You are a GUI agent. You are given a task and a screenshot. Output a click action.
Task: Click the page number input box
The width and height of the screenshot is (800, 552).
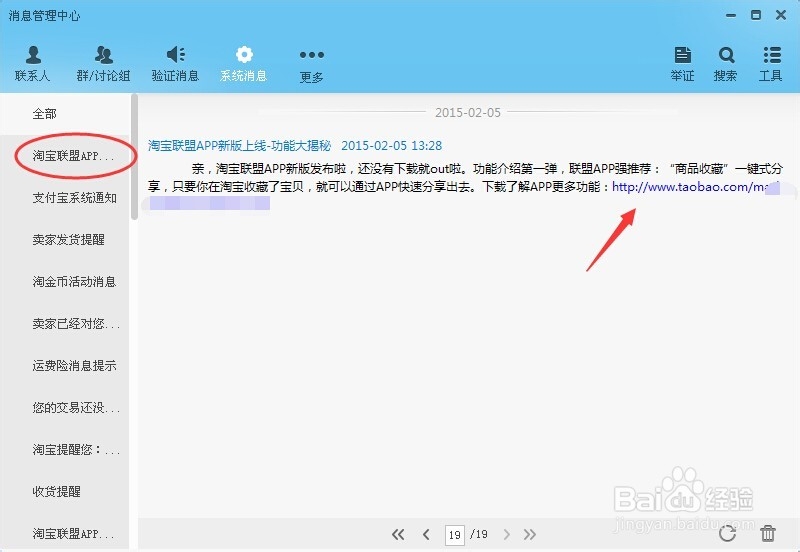coord(455,535)
